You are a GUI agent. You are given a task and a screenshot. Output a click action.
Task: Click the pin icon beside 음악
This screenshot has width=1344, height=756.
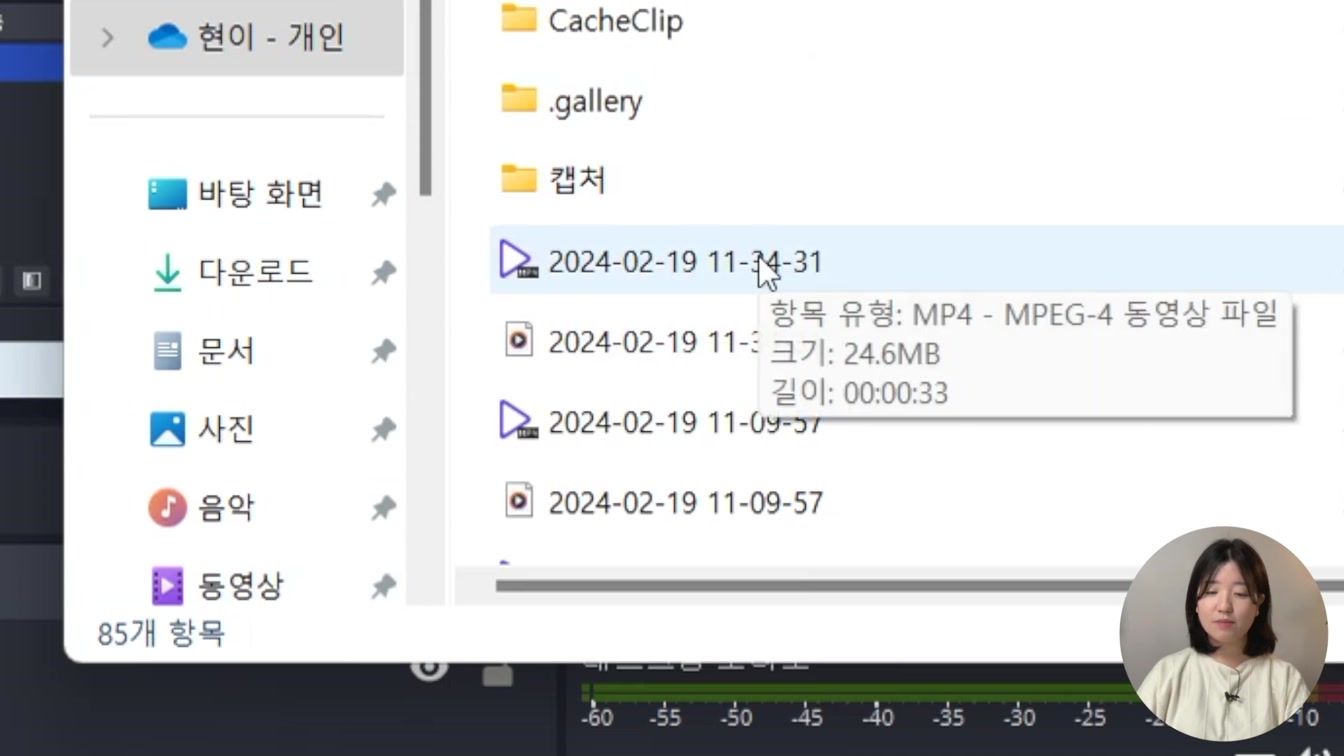tap(383, 508)
